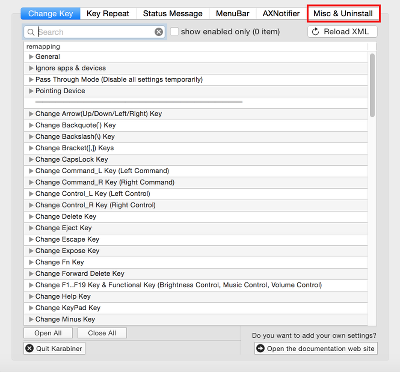400x372 pixels.
Task: Open the Misc & Uninstall tab
Action: pyautogui.click(x=343, y=13)
